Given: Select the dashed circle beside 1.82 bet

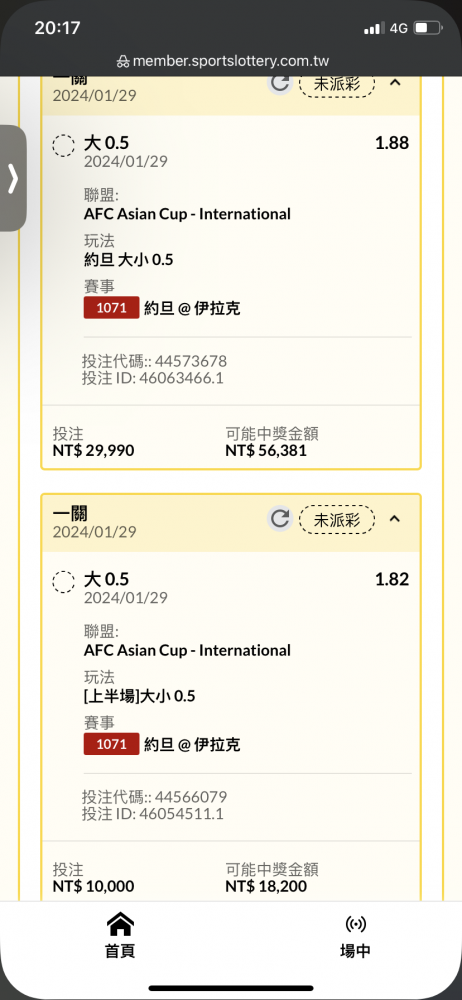Looking at the screenshot, I should (63, 582).
